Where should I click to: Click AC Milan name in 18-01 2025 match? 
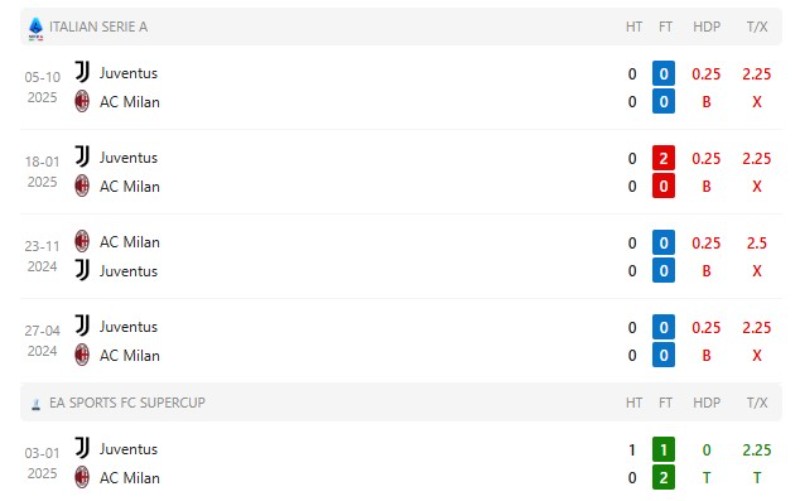(x=129, y=186)
